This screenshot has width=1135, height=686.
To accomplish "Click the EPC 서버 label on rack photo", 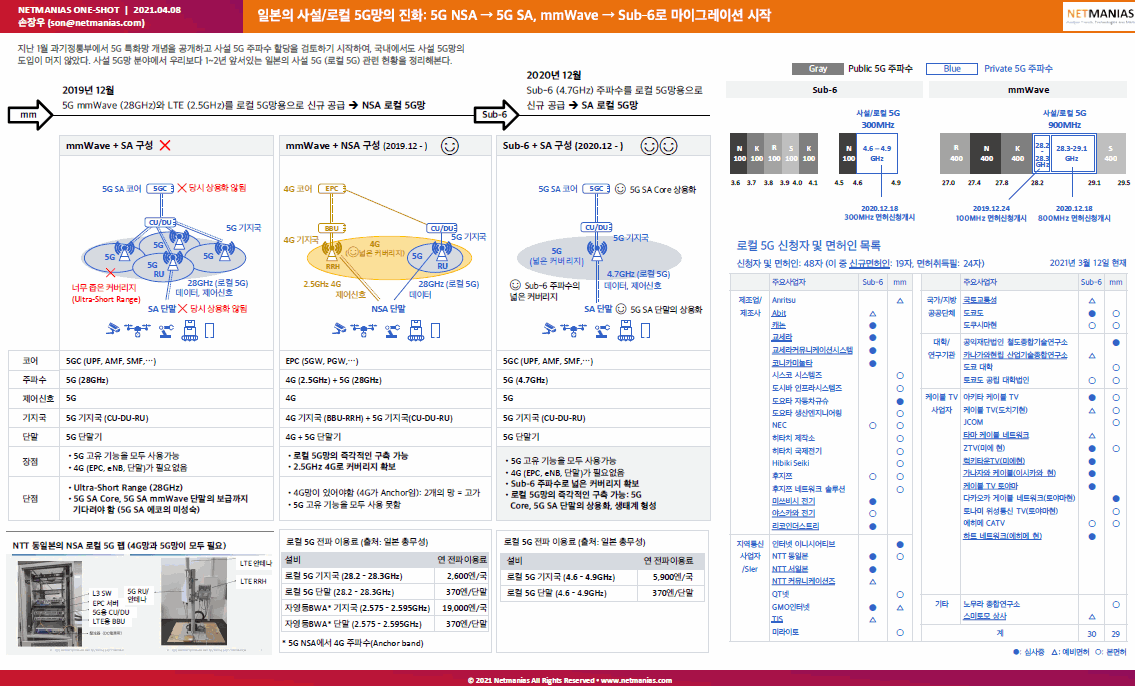I will tap(106, 603).
